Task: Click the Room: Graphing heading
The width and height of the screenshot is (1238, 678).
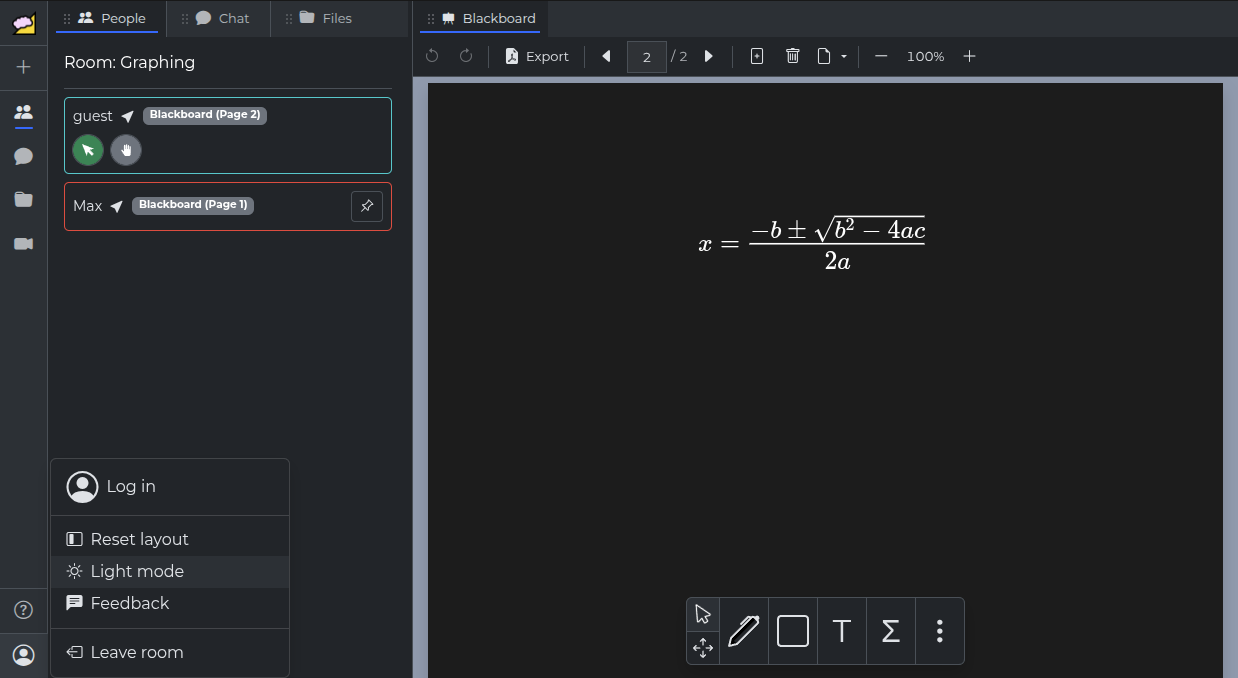Action: click(129, 62)
